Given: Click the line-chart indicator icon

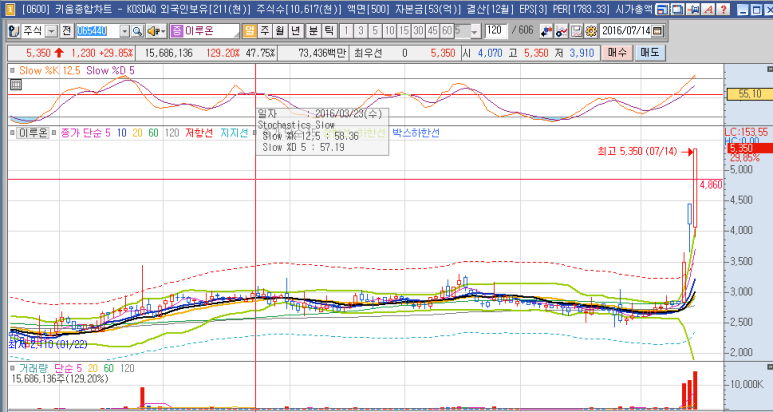Looking at the screenshot, I should click(x=562, y=32).
